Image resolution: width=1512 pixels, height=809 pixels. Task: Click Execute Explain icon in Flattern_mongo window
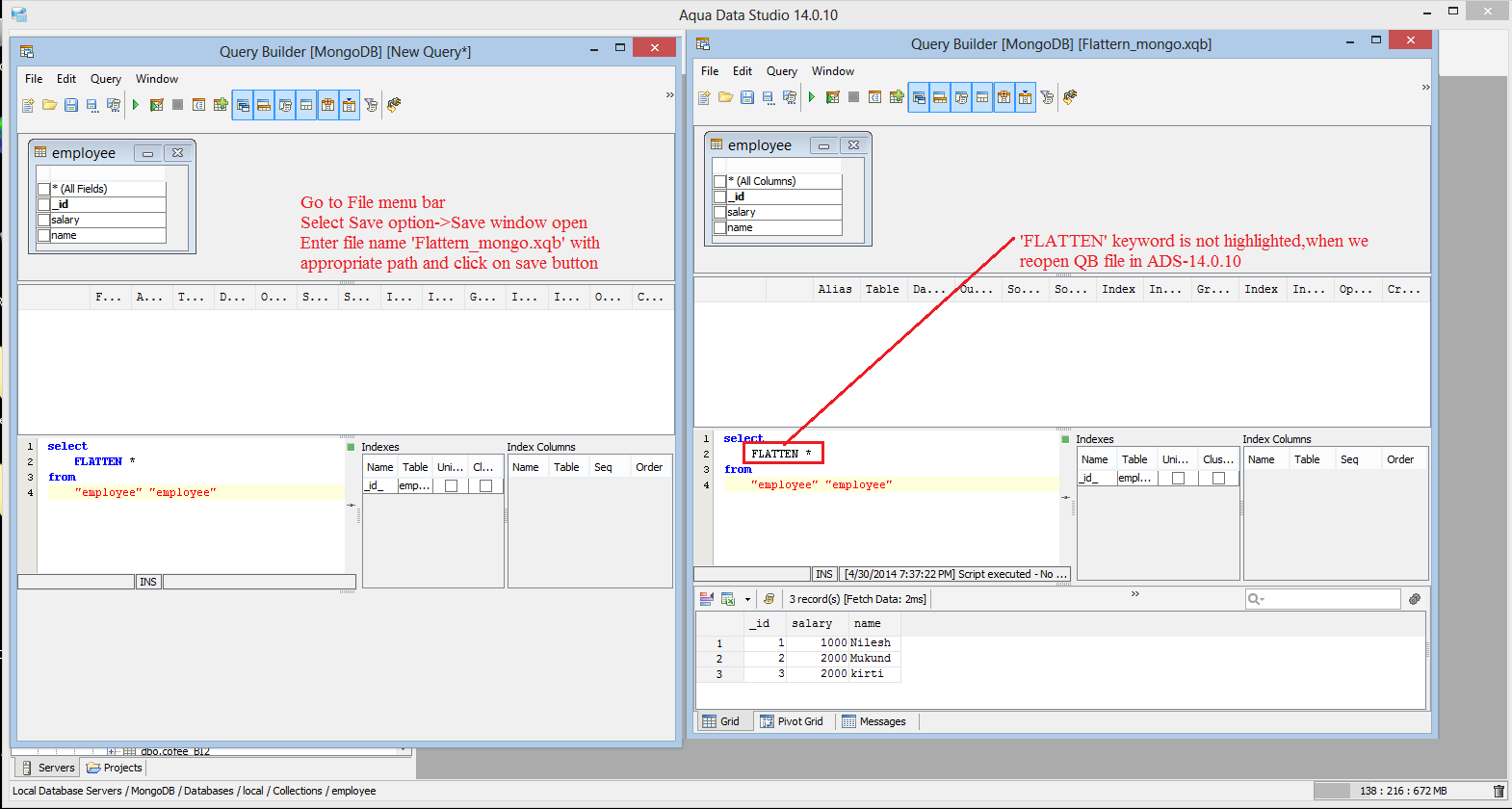click(833, 97)
